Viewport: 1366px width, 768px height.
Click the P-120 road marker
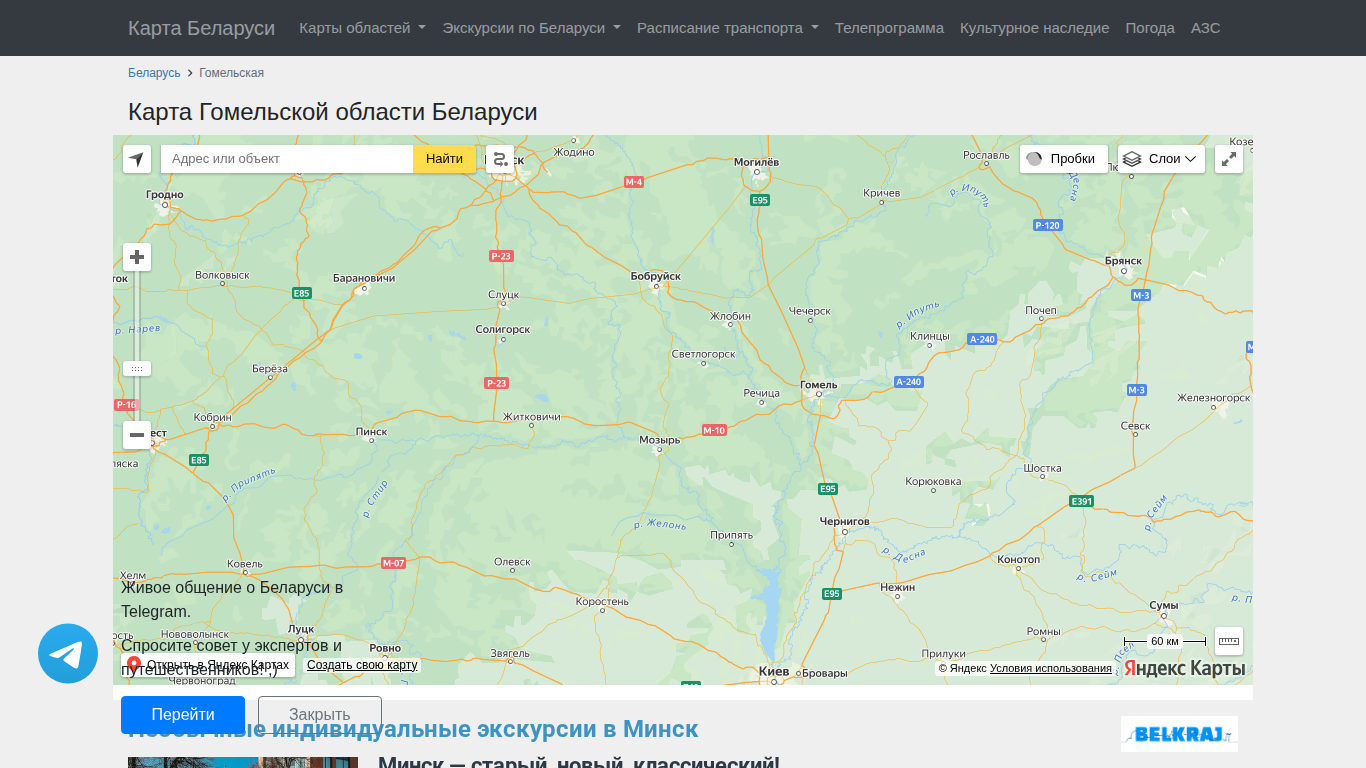[1047, 225]
